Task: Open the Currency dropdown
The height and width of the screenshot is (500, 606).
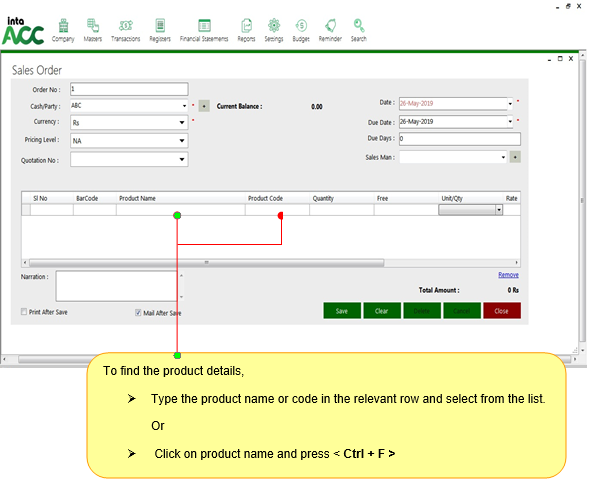Action: point(182,122)
